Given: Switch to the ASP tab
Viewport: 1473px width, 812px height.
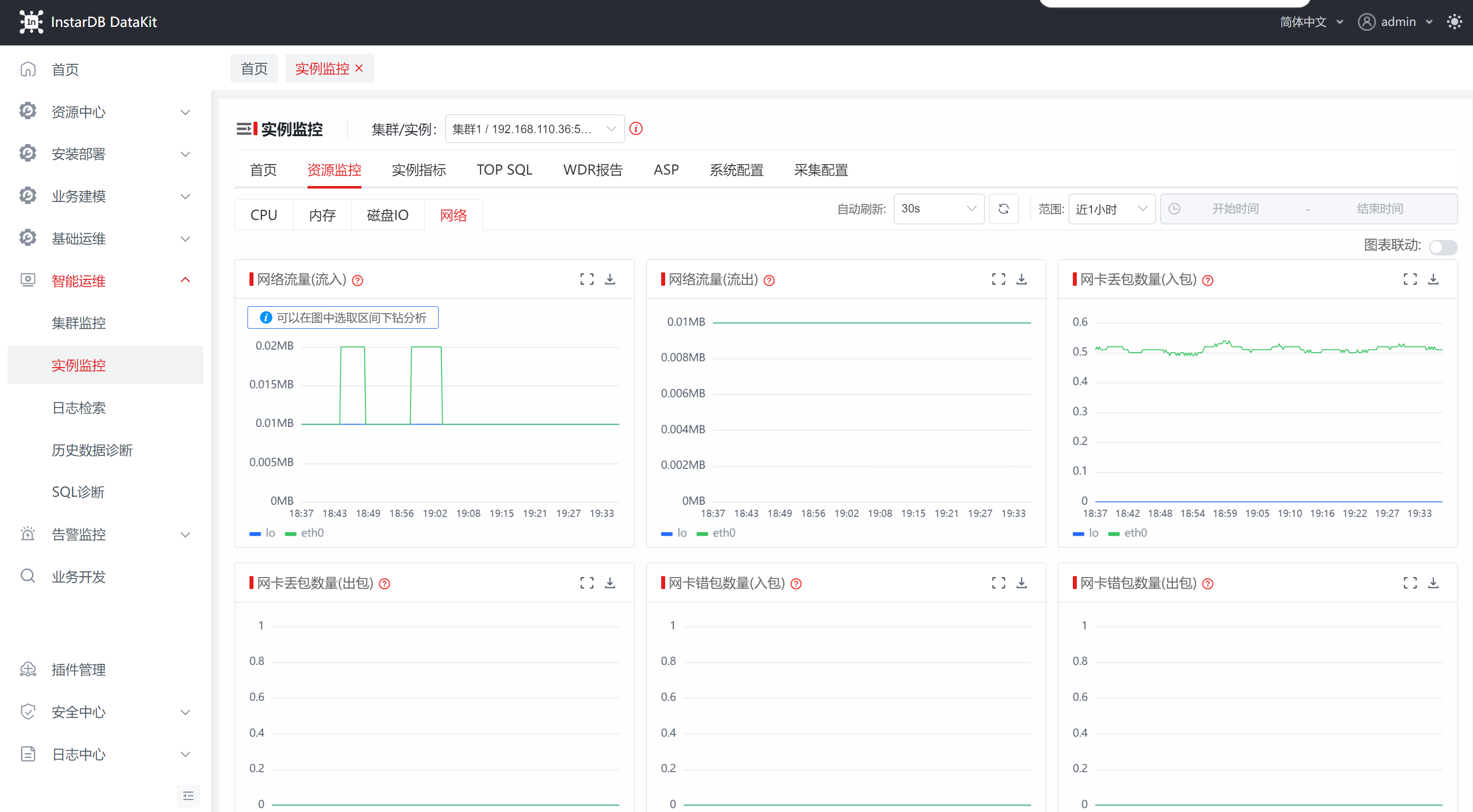Looking at the screenshot, I should [666, 170].
